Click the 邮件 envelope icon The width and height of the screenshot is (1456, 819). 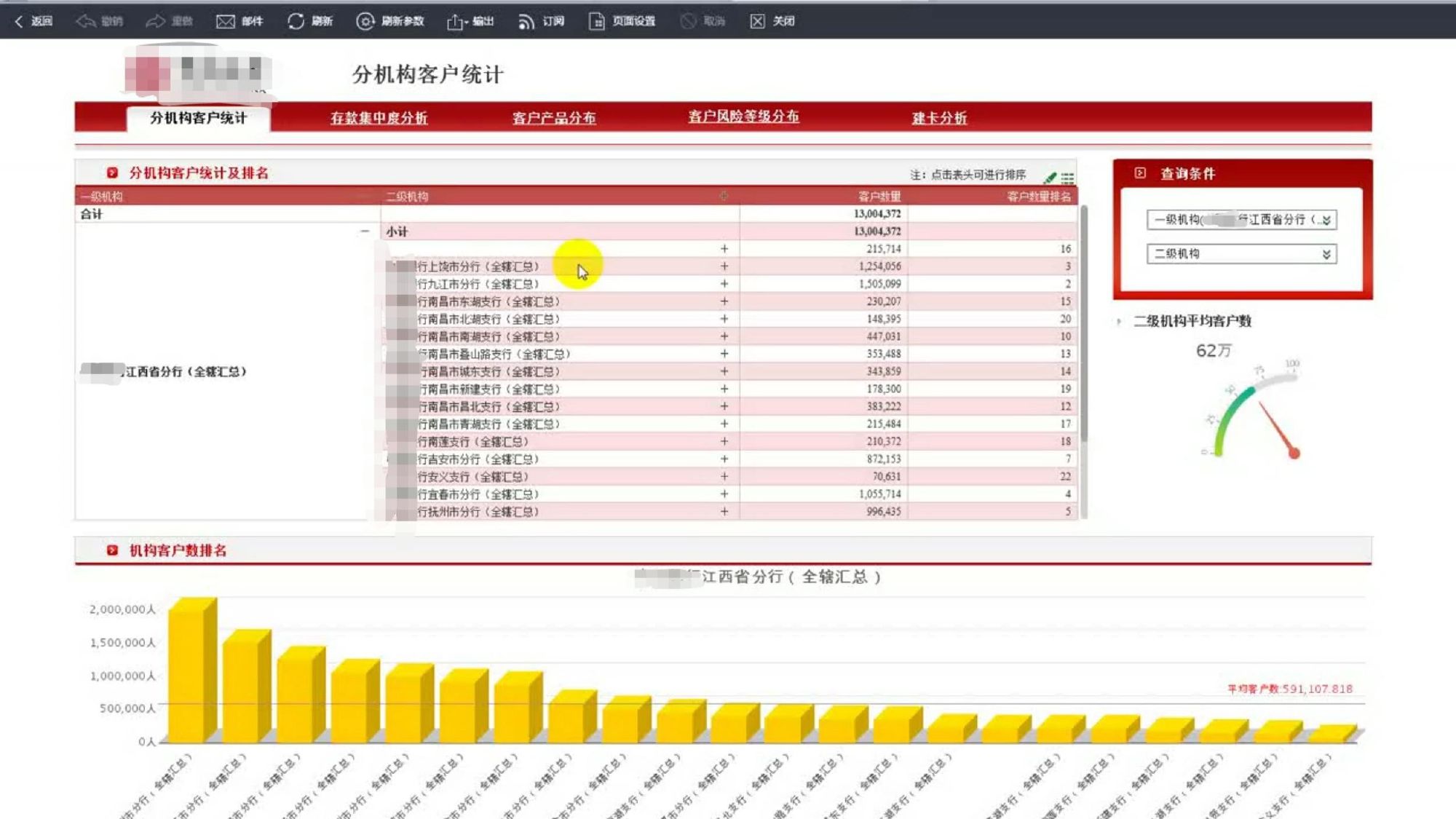click(x=225, y=21)
